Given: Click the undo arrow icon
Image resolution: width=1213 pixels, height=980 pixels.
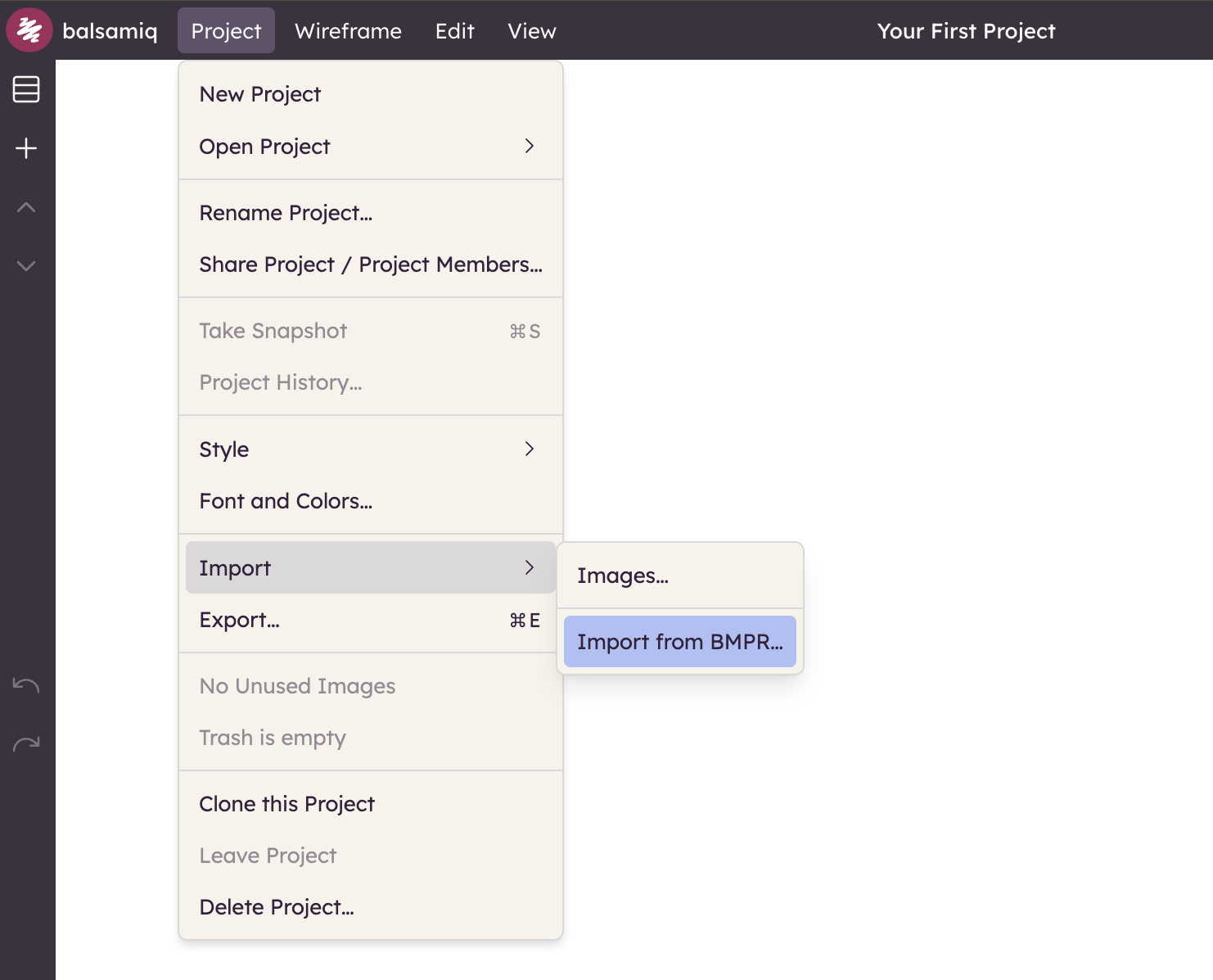Looking at the screenshot, I should 26,685.
